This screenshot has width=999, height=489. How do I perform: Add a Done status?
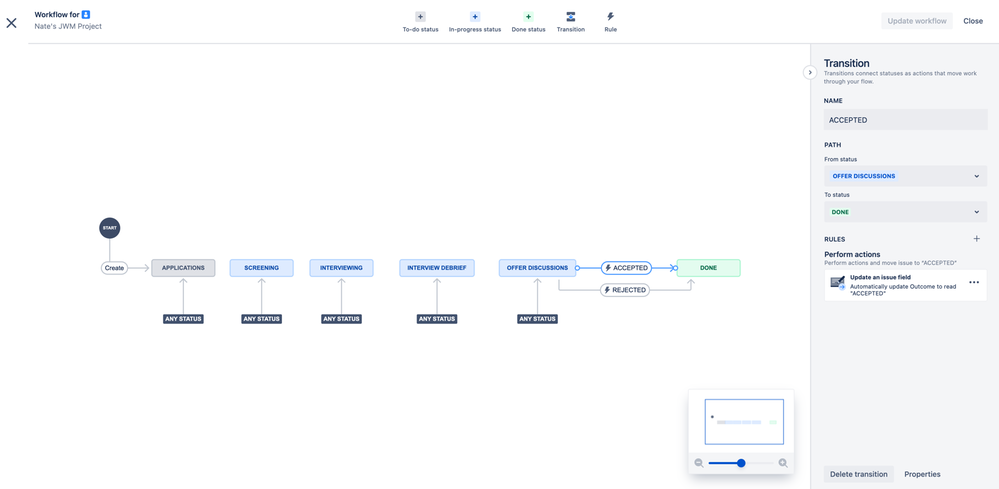pos(528,22)
